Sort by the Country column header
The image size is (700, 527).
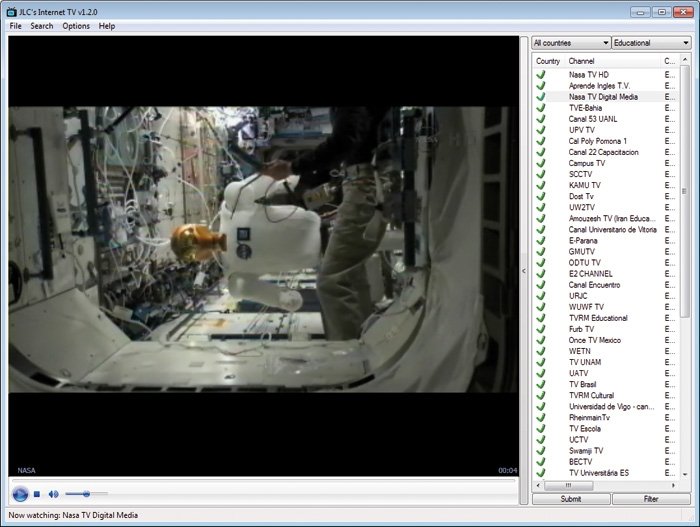click(x=548, y=61)
